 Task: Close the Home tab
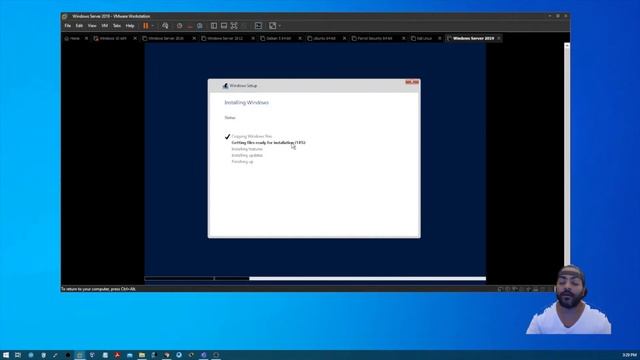86,38
